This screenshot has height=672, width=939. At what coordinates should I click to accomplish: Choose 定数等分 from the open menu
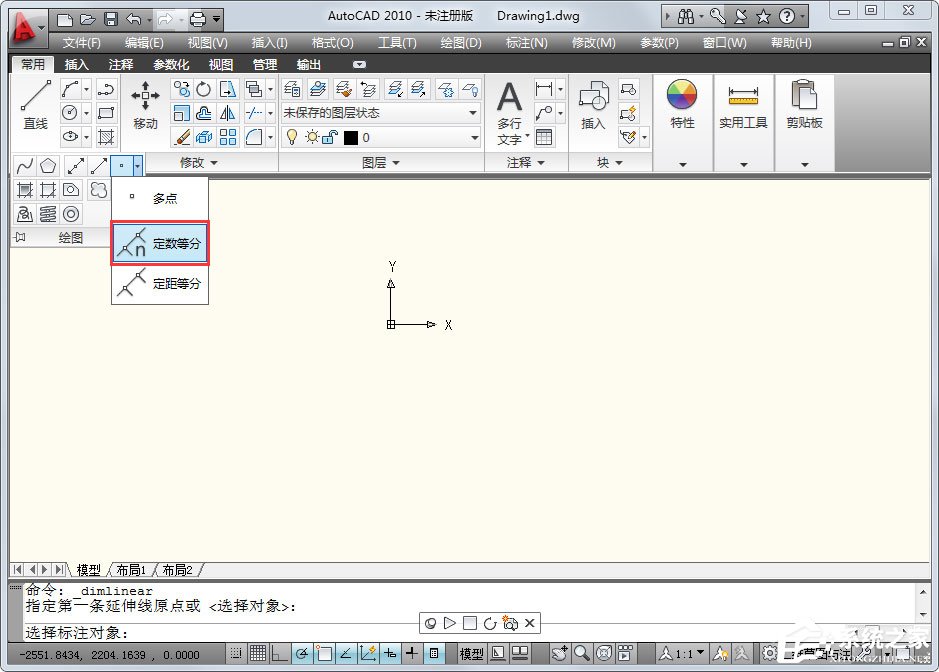(160, 243)
